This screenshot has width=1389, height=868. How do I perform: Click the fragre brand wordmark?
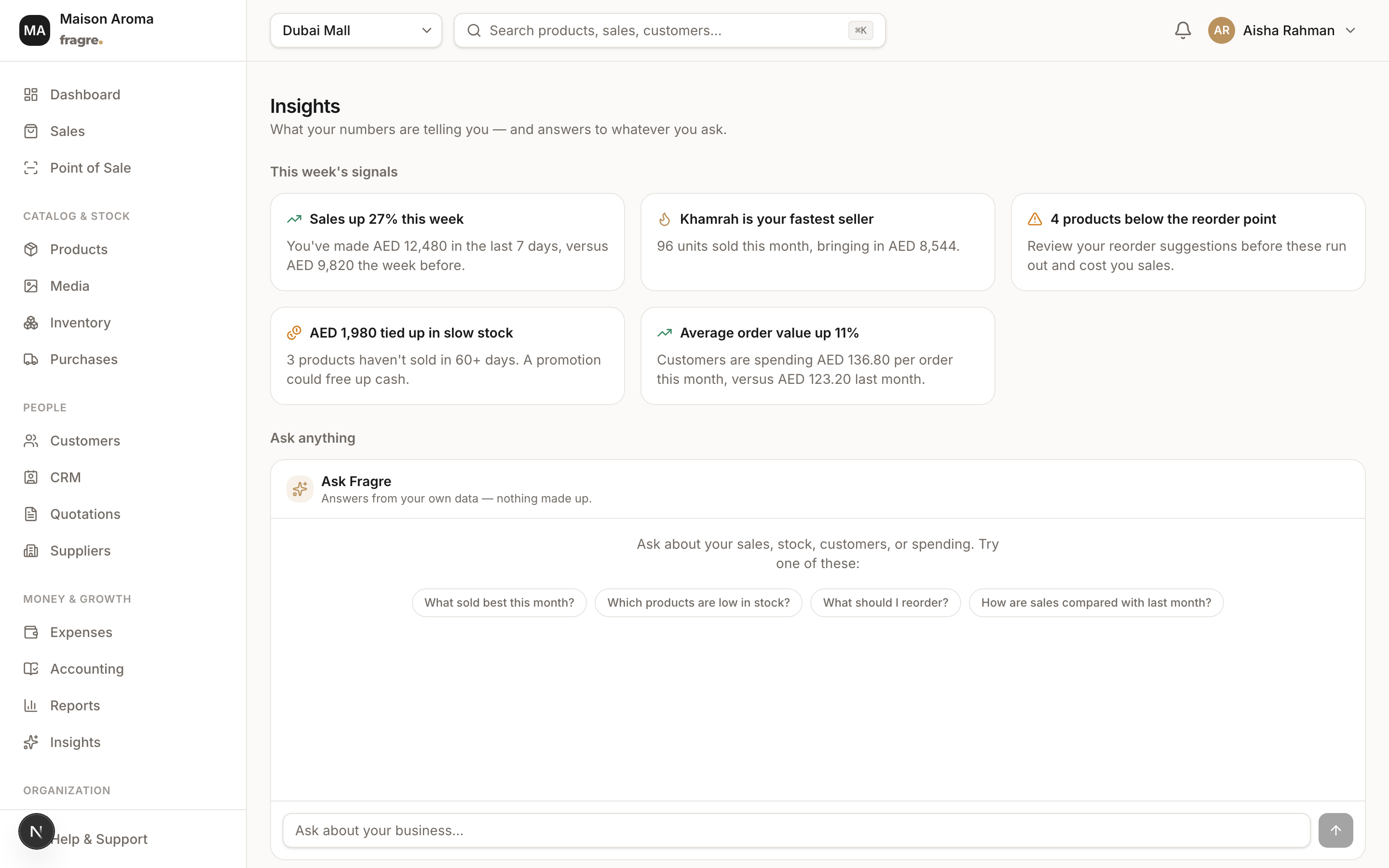(81, 41)
